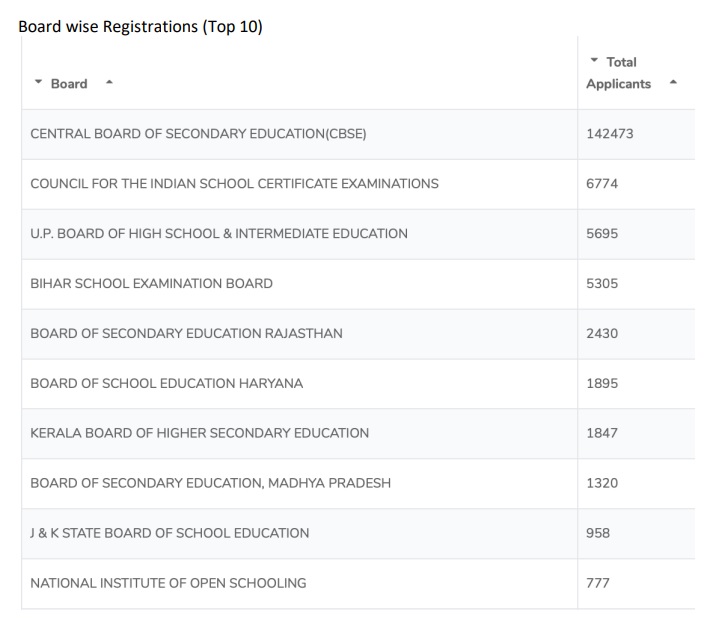Click the 6774 applicants value
Viewport: 723px width, 635px height.
(x=603, y=184)
